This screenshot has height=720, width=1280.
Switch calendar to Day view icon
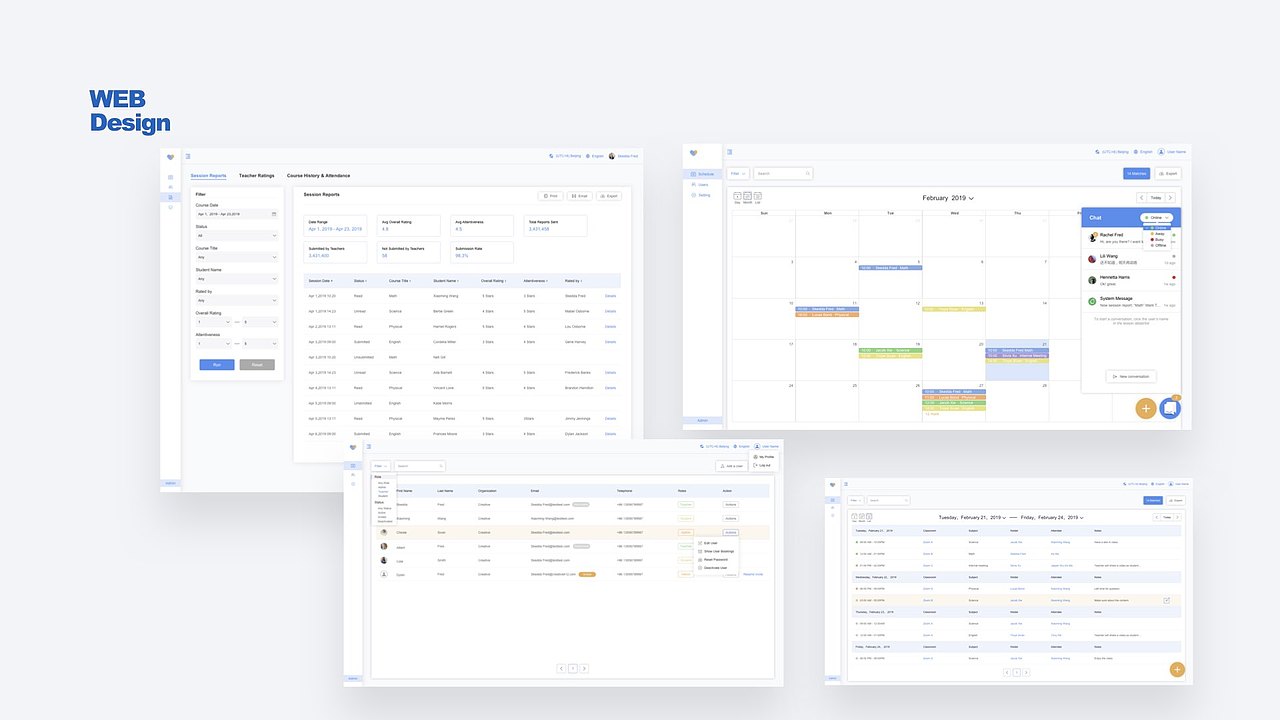click(737, 197)
